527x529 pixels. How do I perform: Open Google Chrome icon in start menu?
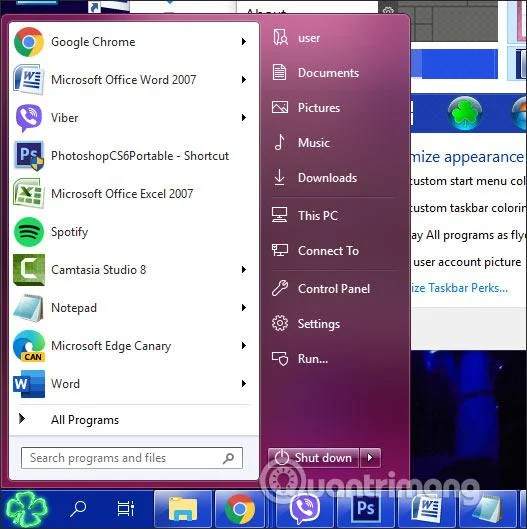pyautogui.click(x=29, y=42)
